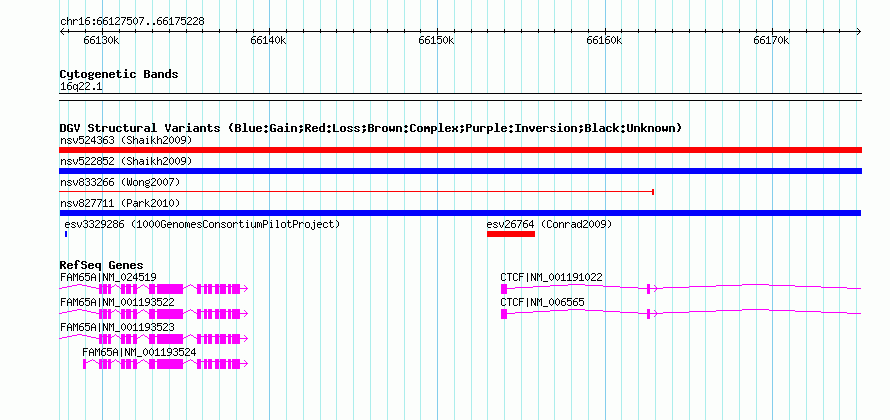Click the FAM65A|NM_001193524 gene label
Screen dimensions: 890x420
[x=140, y=352]
